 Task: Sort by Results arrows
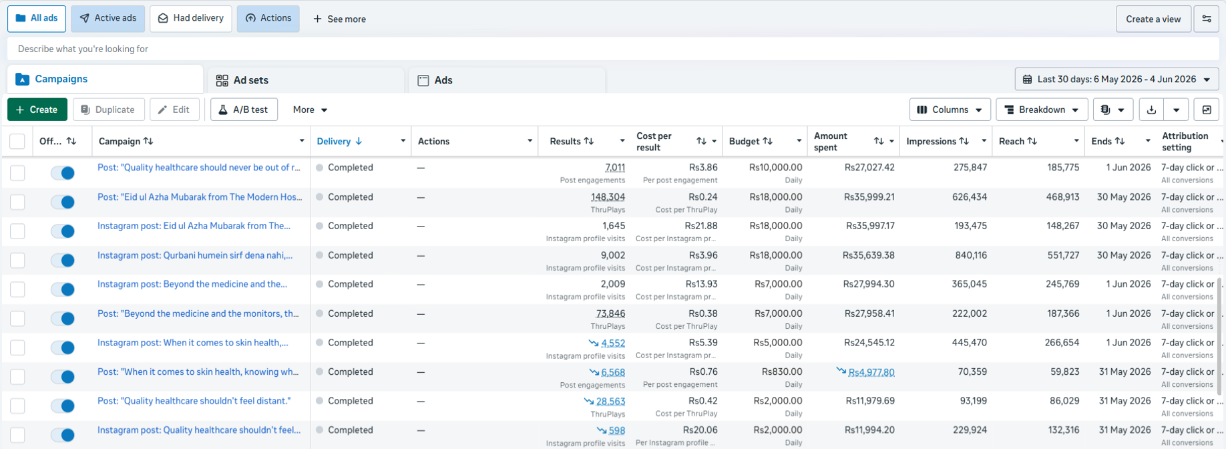(x=589, y=141)
